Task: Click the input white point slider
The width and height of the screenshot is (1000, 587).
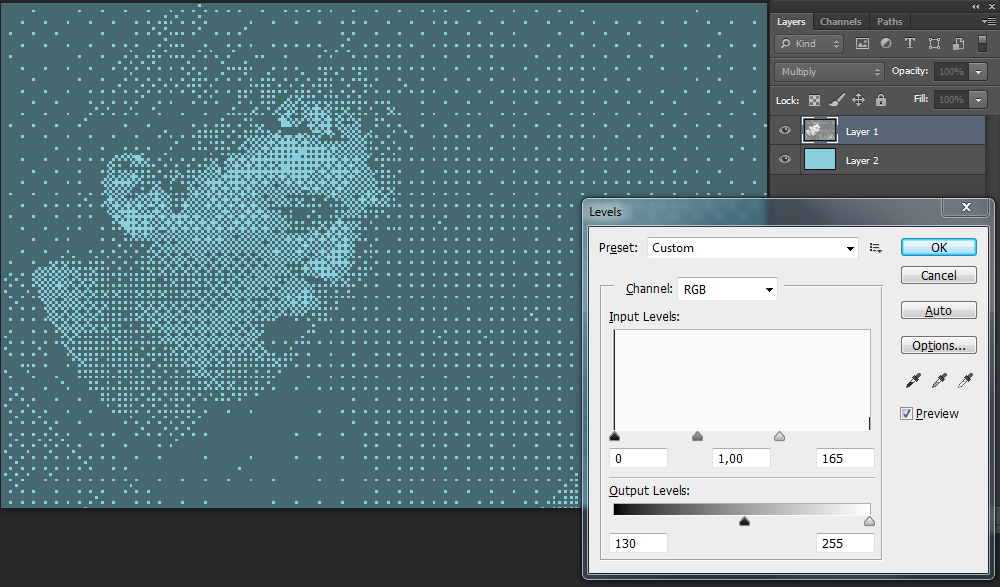Action: tap(779, 436)
